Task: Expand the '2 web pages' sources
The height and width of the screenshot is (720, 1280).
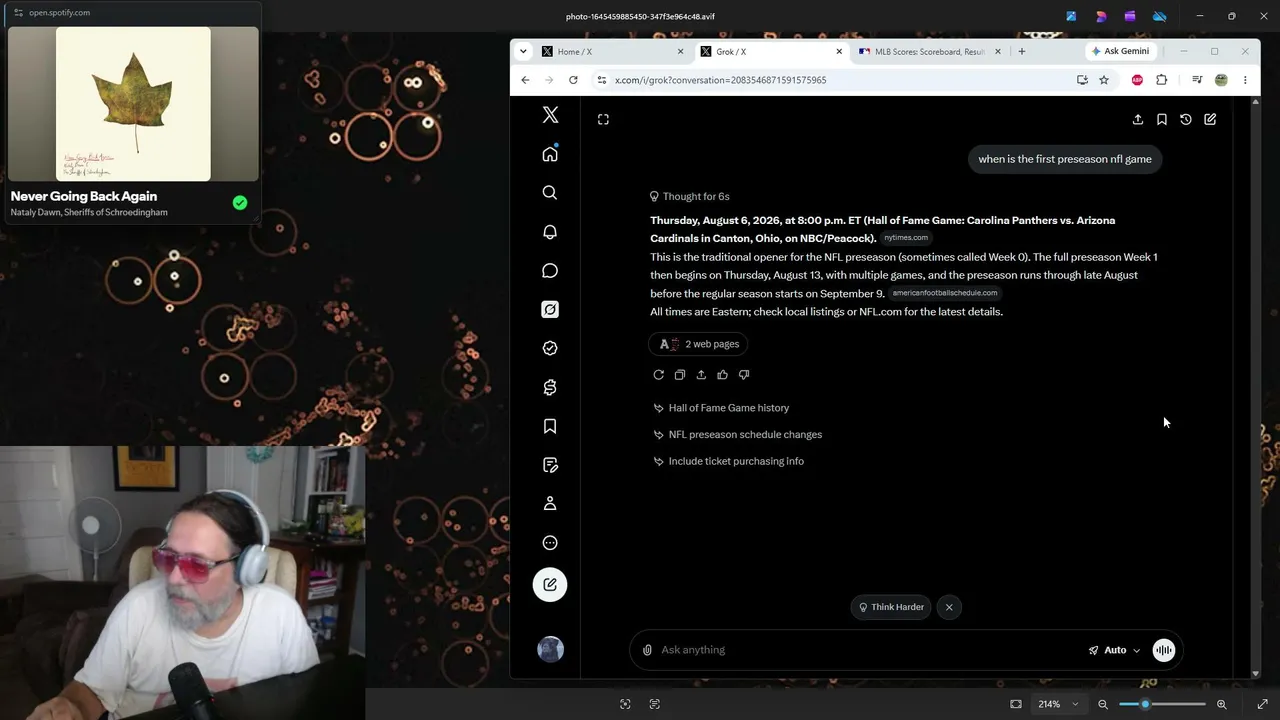Action: [699, 344]
